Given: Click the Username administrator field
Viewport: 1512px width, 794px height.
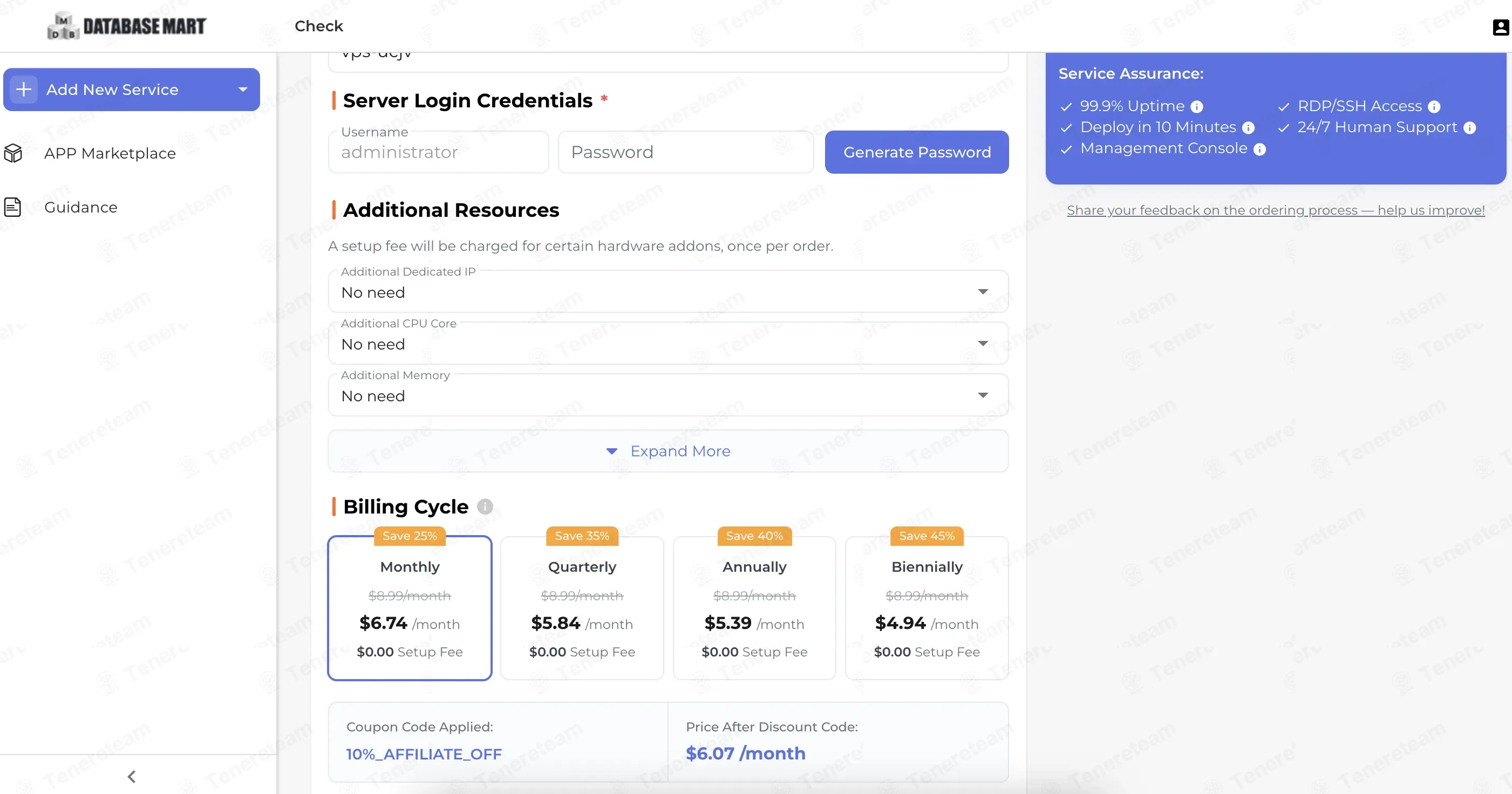Looking at the screenshot, I should (x=438, y=152).
